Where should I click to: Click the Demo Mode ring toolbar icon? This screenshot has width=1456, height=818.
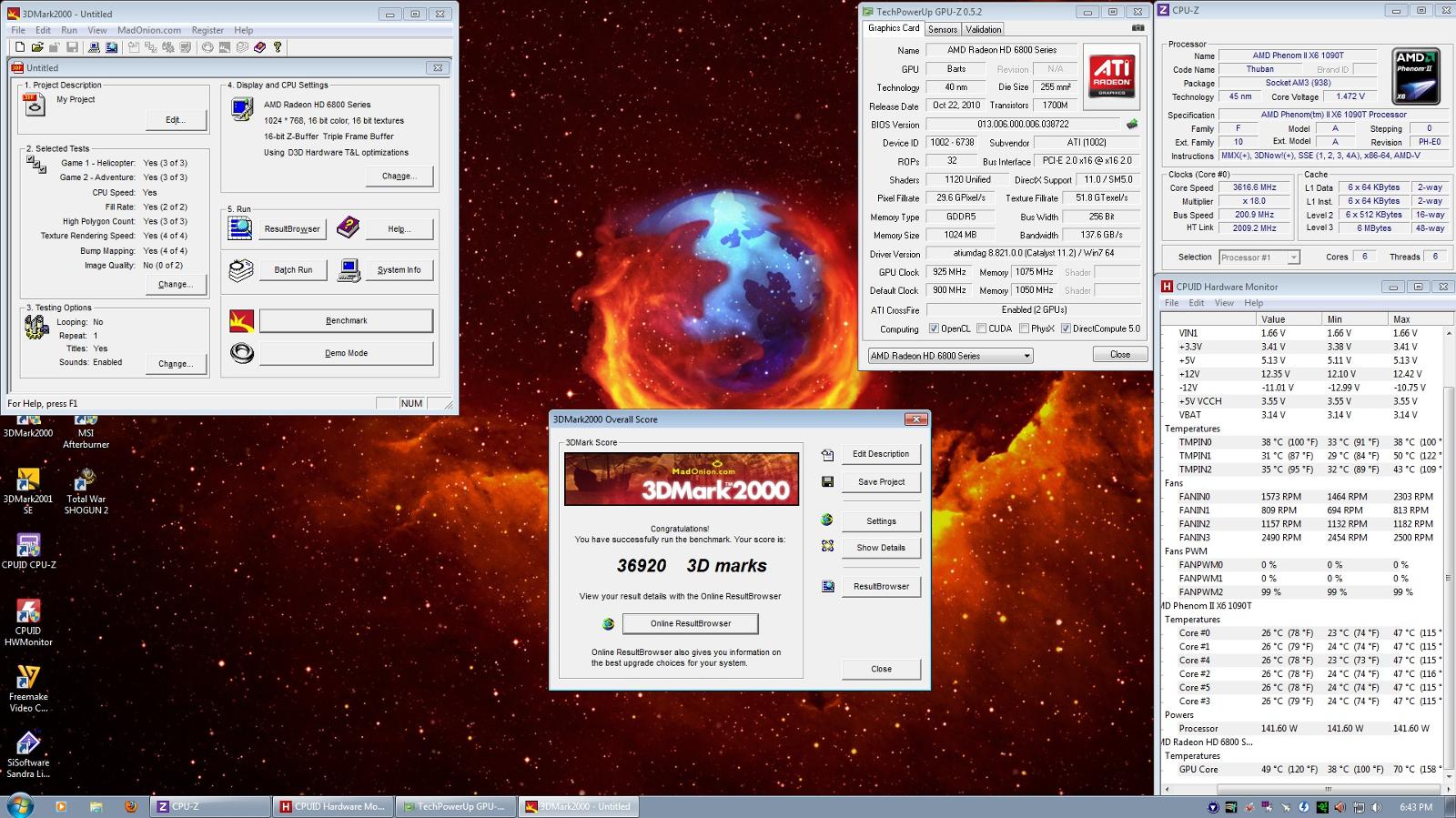(207, 46)
